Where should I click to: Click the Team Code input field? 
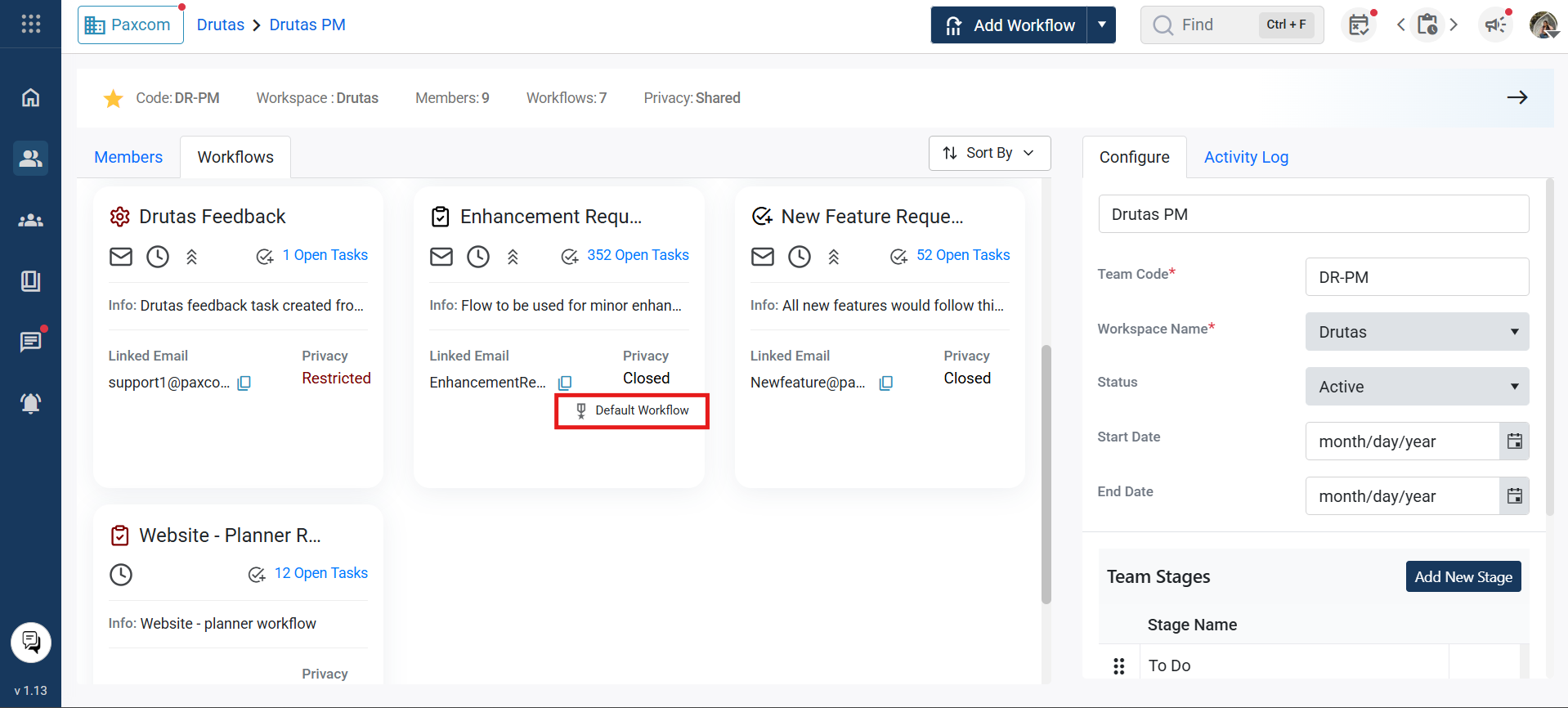click(x=1417, y=277)
